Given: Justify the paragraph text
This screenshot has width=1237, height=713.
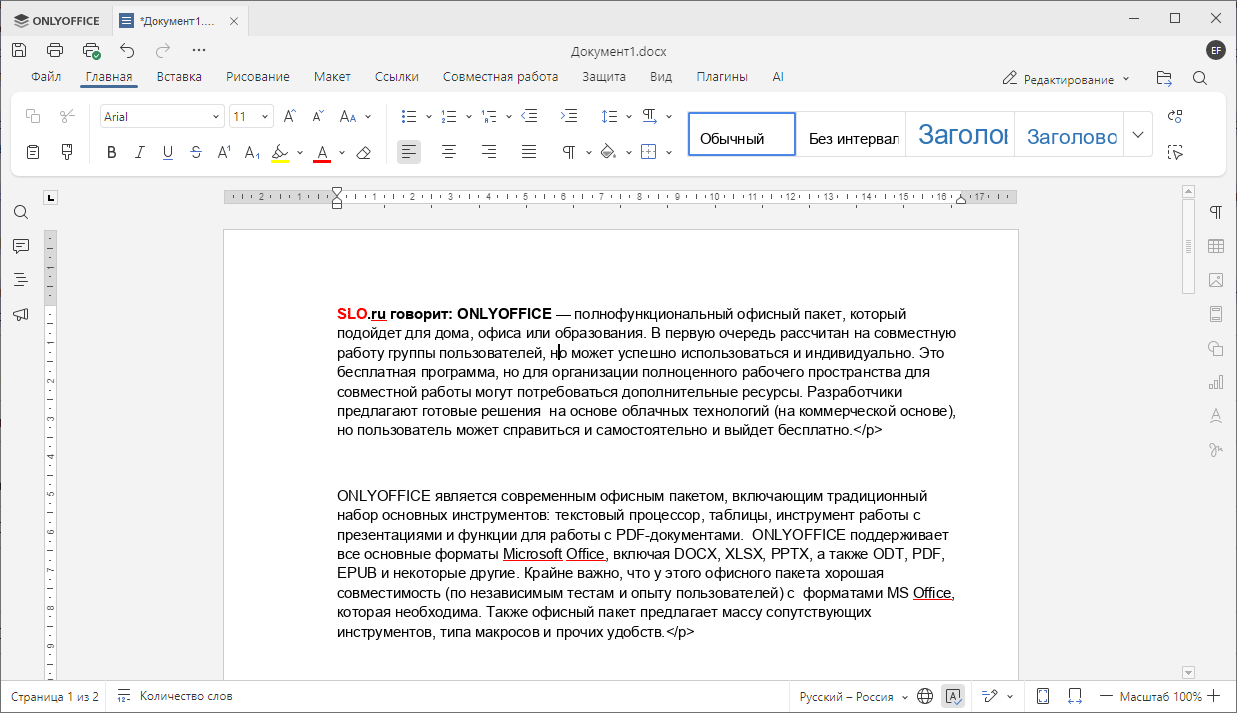Looking at the screenshot, I should click(529, 152).
